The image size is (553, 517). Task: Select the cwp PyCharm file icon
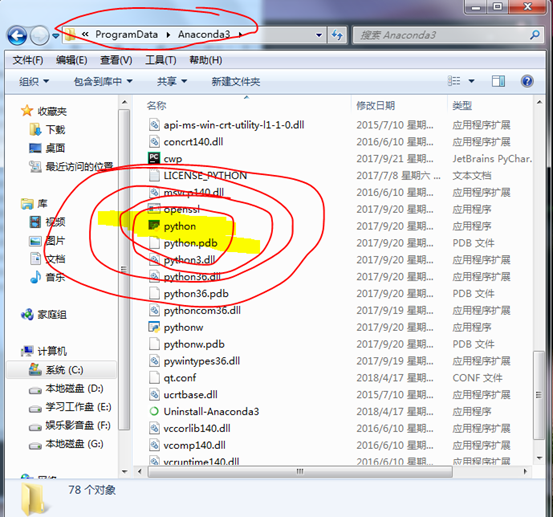click(x=154, y=158)
